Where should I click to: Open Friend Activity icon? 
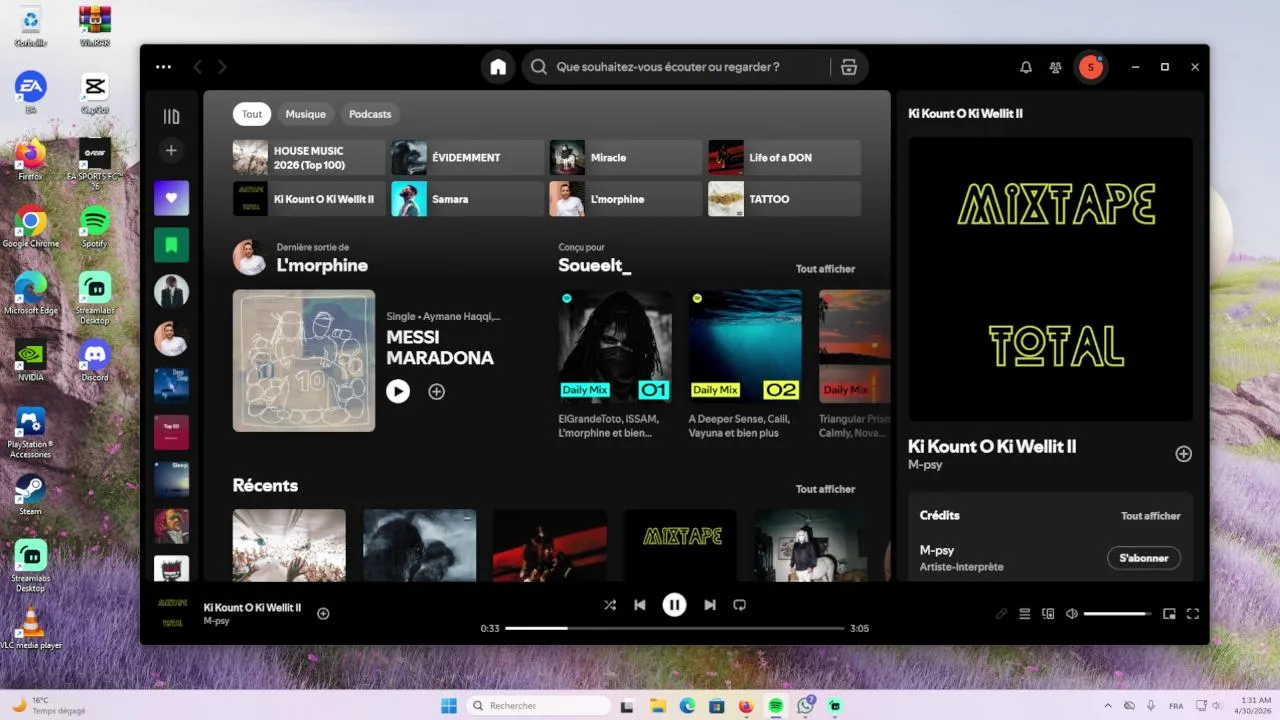[x=1055, y=67]
